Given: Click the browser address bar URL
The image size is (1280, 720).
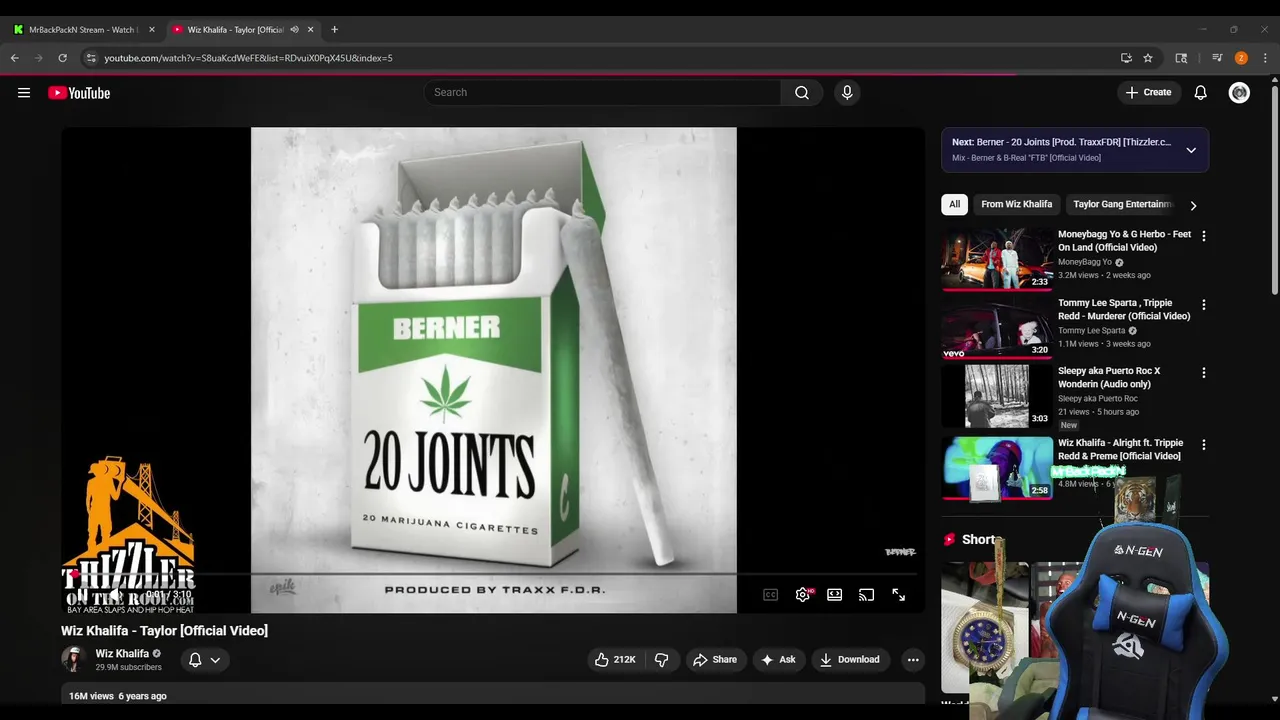Looking at the screenshot, I should tap(248, 58).
